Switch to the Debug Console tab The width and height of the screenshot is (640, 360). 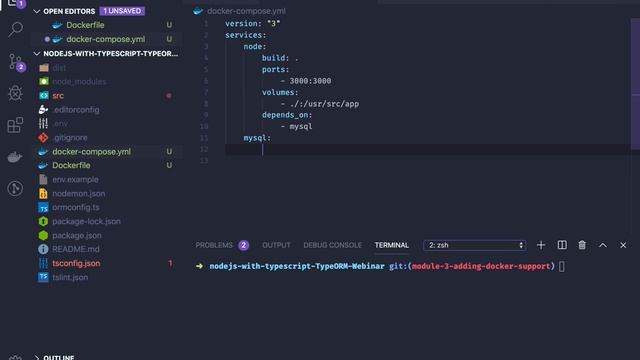(x=332, y=245)
